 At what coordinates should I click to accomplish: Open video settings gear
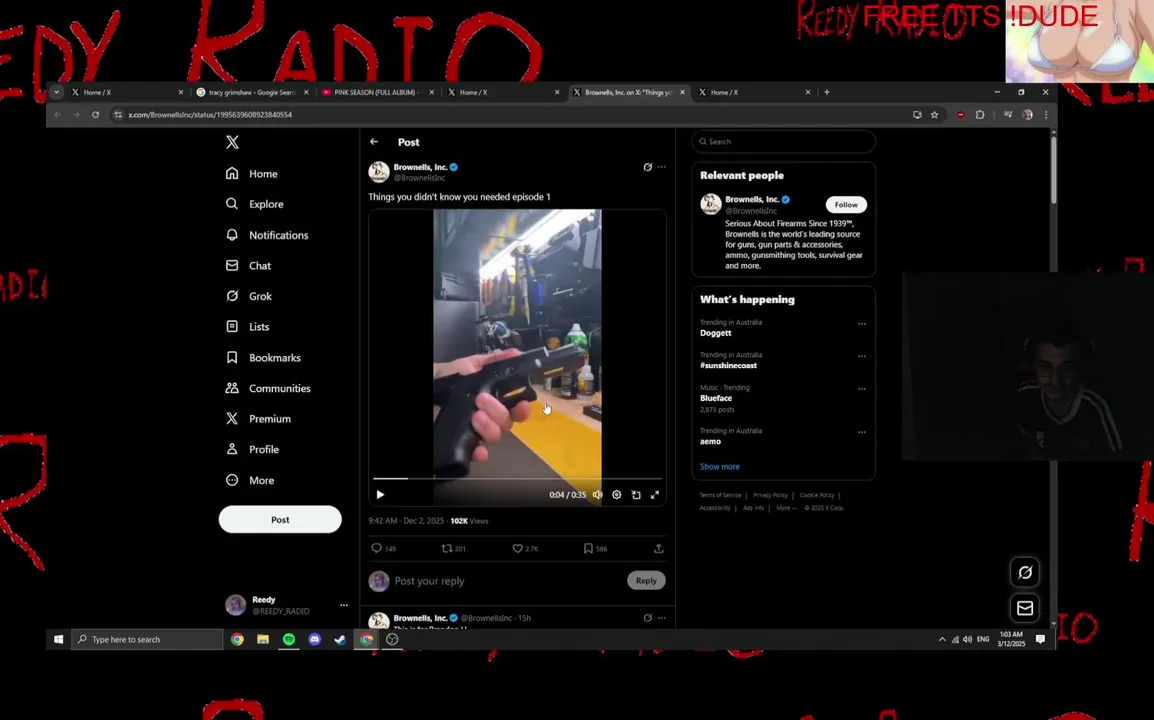[617, 495]
